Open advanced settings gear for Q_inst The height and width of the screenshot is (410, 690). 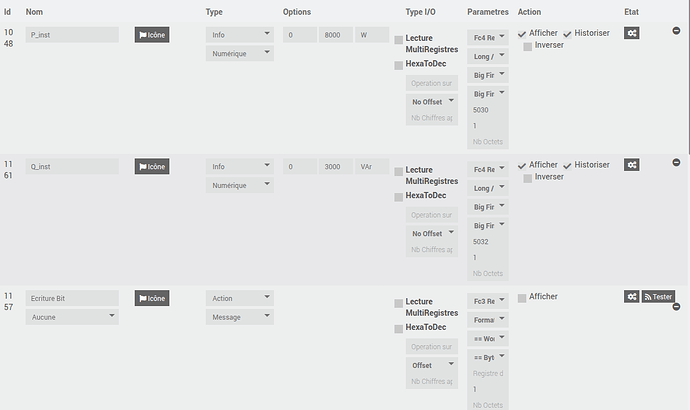click(x=631, y=165)
